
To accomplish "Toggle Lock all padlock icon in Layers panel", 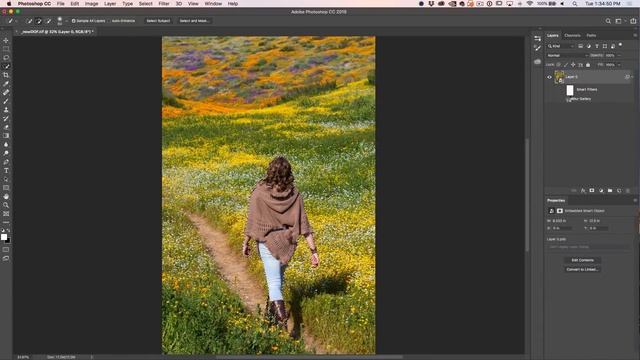I will (x=588, y=65).
